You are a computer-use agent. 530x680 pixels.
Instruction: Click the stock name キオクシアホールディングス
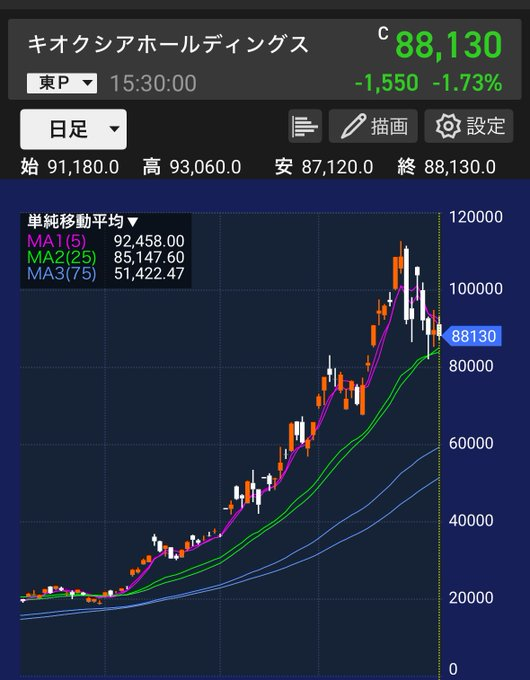click(168, 45)
